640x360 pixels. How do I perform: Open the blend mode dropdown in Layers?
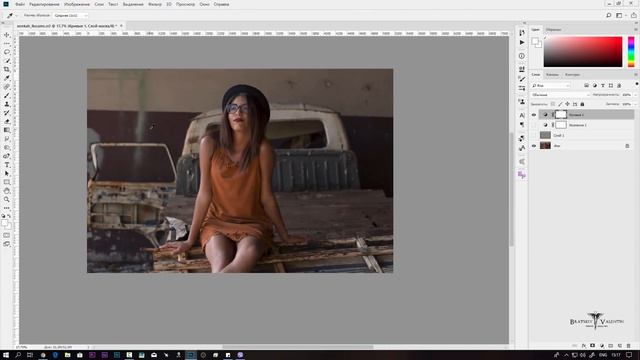coord(560,95)
